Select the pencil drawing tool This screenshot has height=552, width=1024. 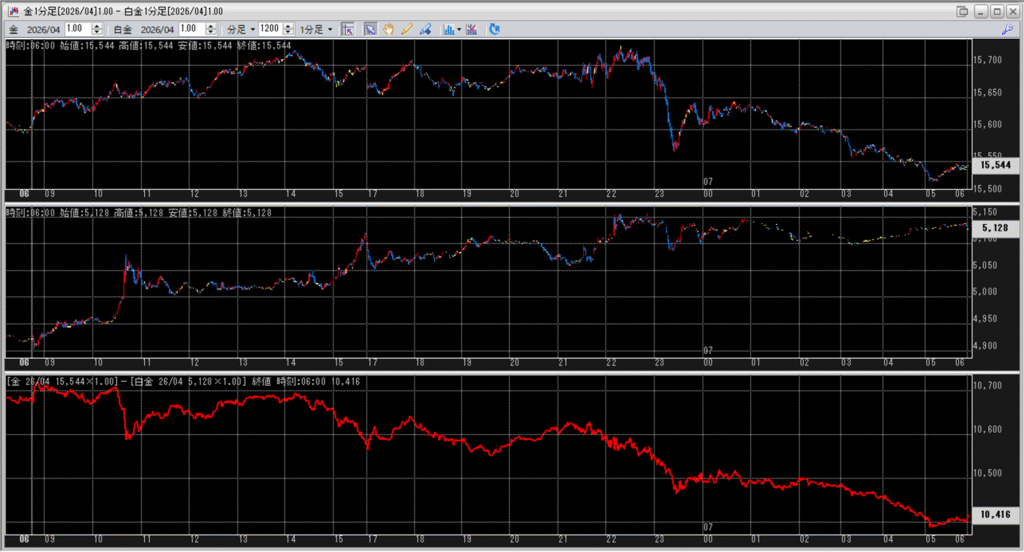tap(407, 29)
